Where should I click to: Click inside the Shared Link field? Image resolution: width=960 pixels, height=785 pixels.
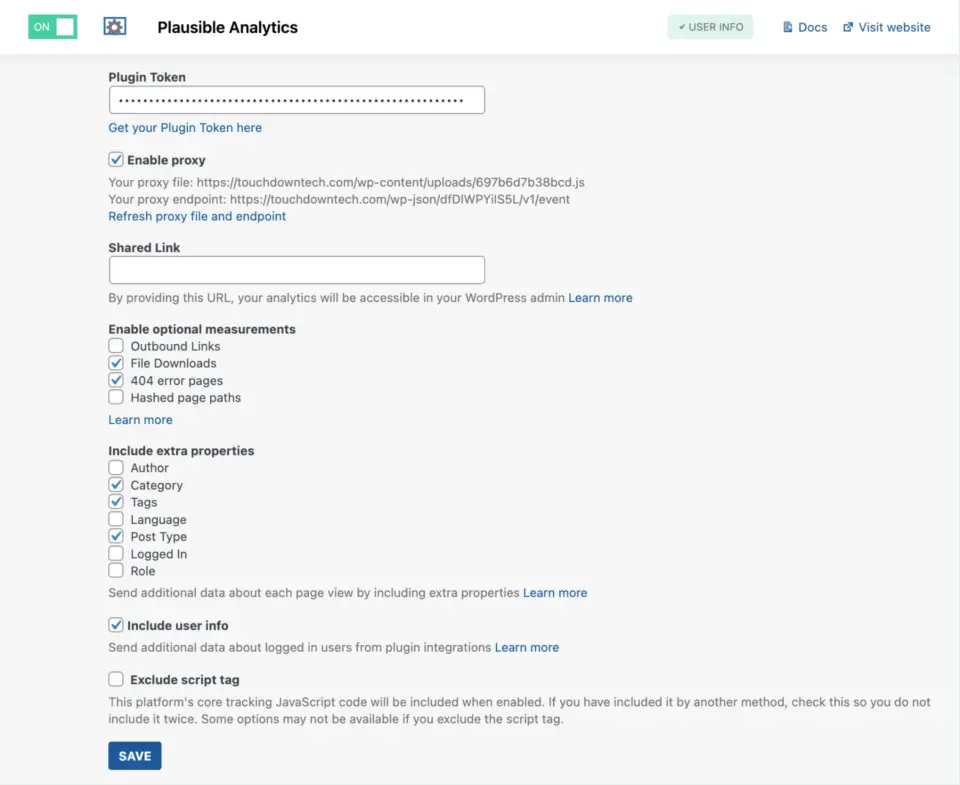click(x=296, y=269)
